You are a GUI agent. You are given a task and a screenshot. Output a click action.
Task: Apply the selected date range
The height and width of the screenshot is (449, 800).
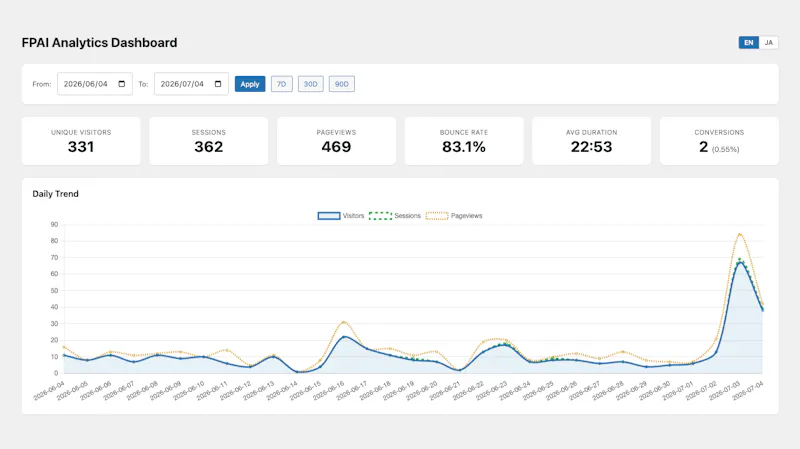pyautogui.click(x=250, y=84)
